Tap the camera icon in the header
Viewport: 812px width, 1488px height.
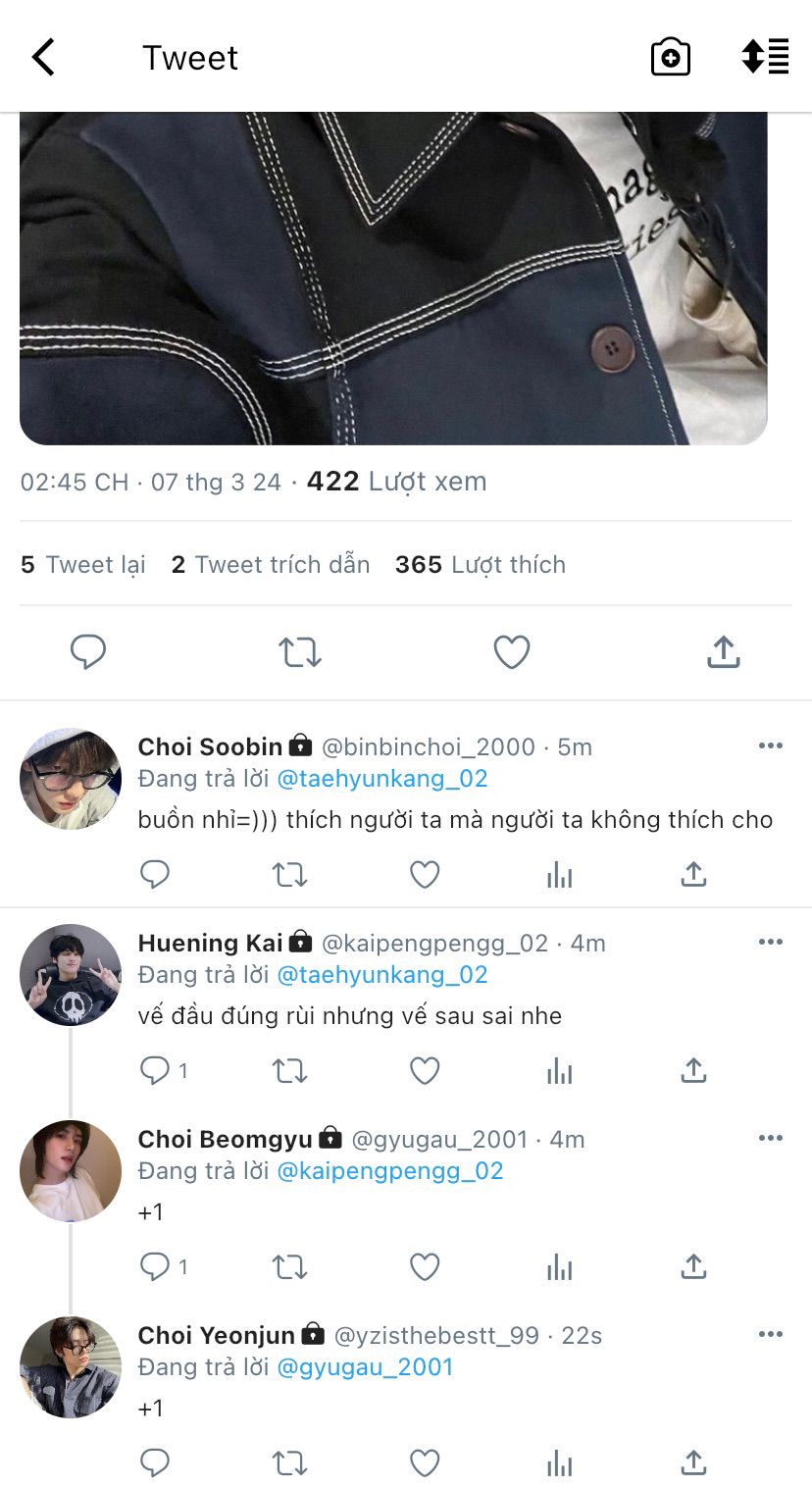[x=671, y=57]
